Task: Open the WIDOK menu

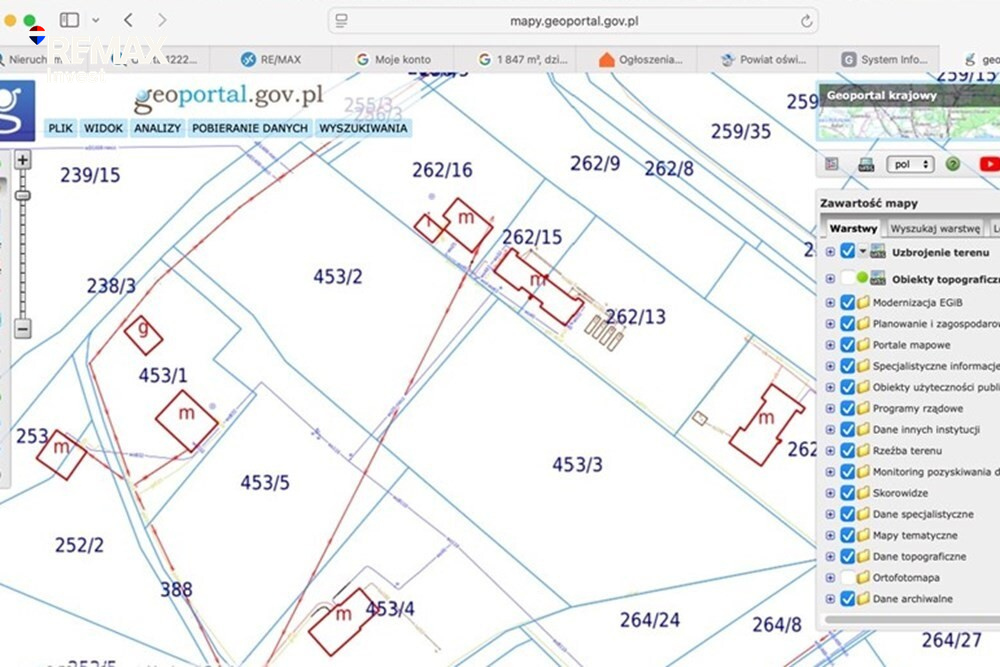Action: coord(103,128)
